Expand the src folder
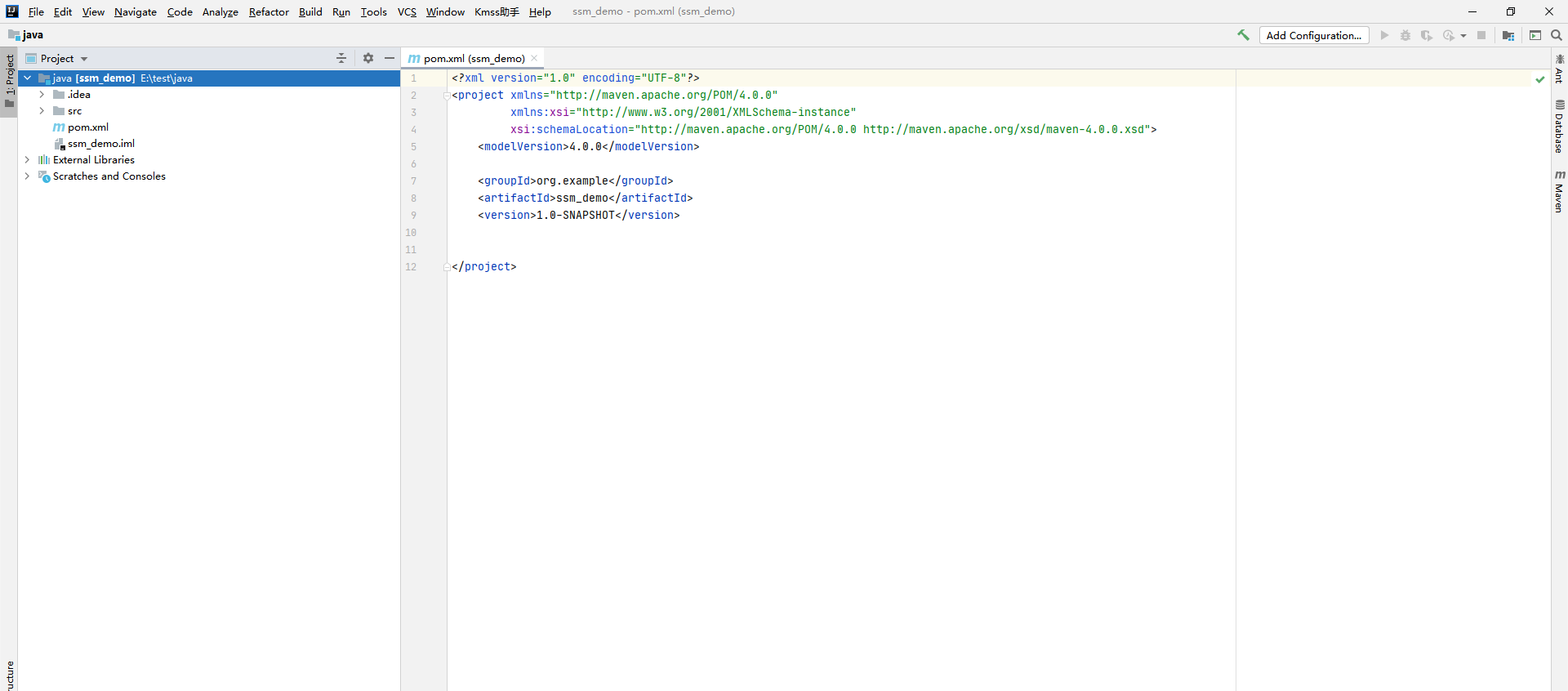This screenshot has height=691, width=1568. pyautogui.click(x=42, y=111)
